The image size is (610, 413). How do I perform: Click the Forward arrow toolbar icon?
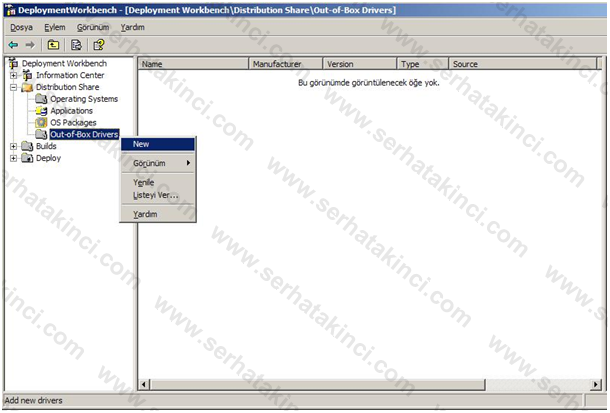tap(30, 44)
